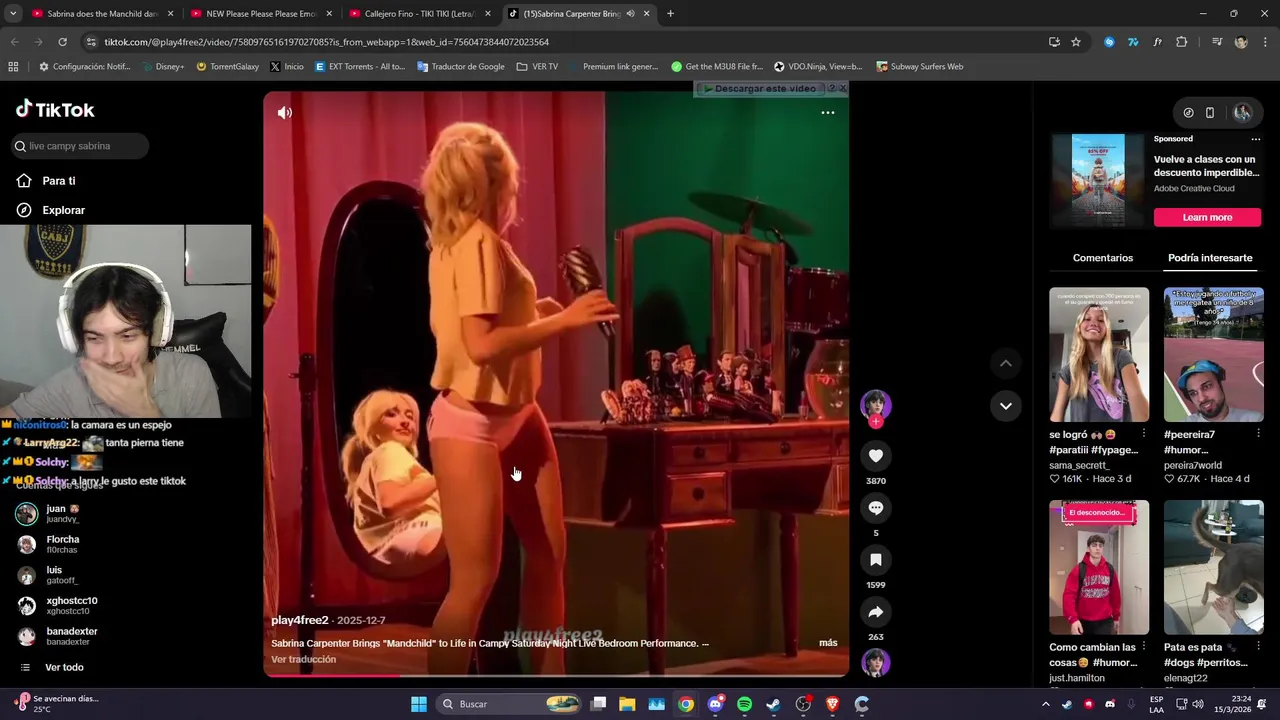Expand following list with 'Ver todo'
This screenshot has height=720, width=1280.
(x=53, y=667)
